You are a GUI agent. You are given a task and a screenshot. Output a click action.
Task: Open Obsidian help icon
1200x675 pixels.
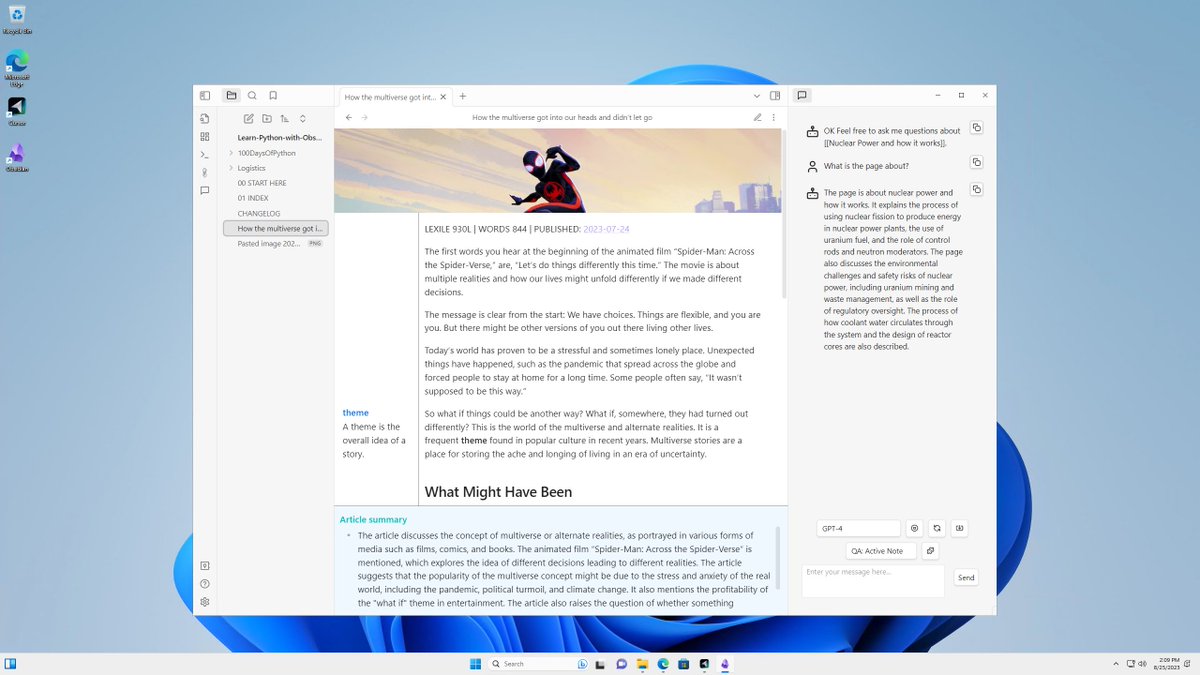205,584
